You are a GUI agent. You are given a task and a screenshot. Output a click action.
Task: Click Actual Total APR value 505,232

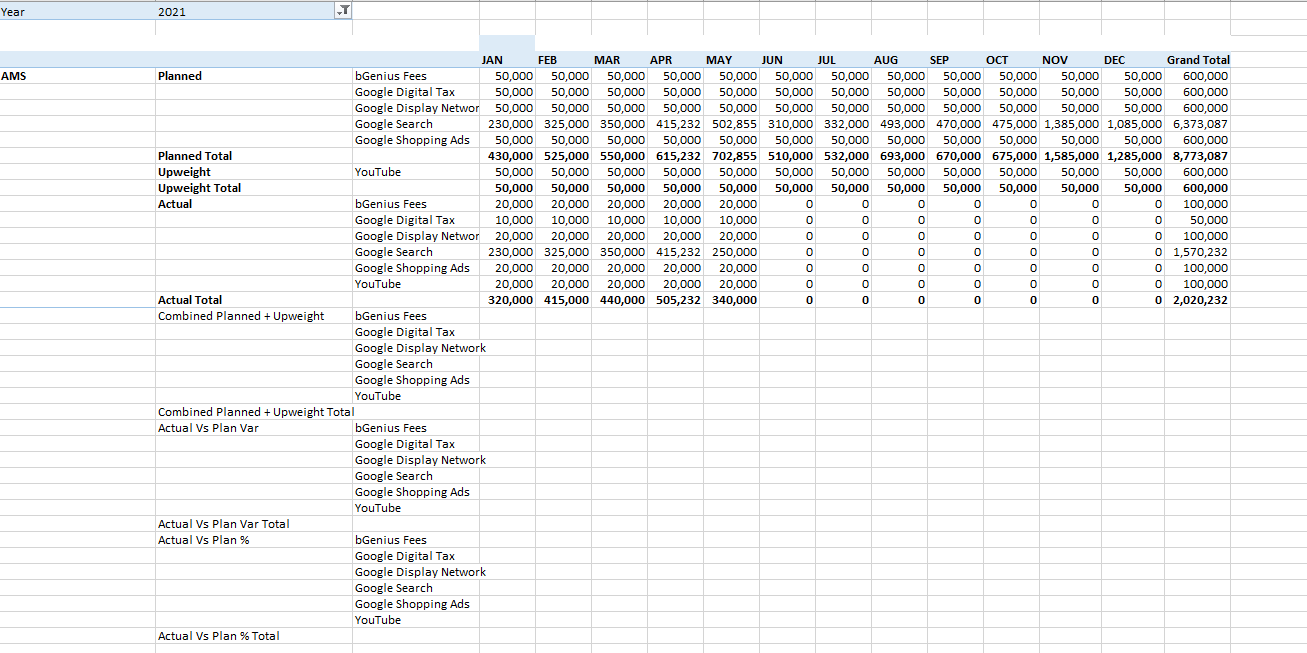pyautogui.click(x=678, y=300)
